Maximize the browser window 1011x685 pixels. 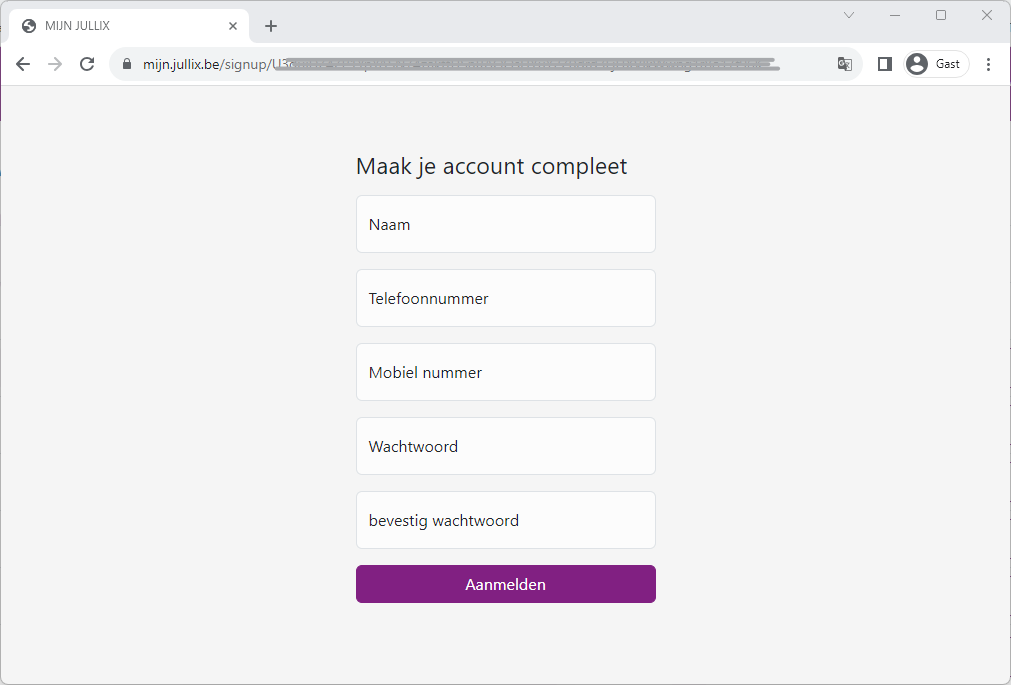941,15
